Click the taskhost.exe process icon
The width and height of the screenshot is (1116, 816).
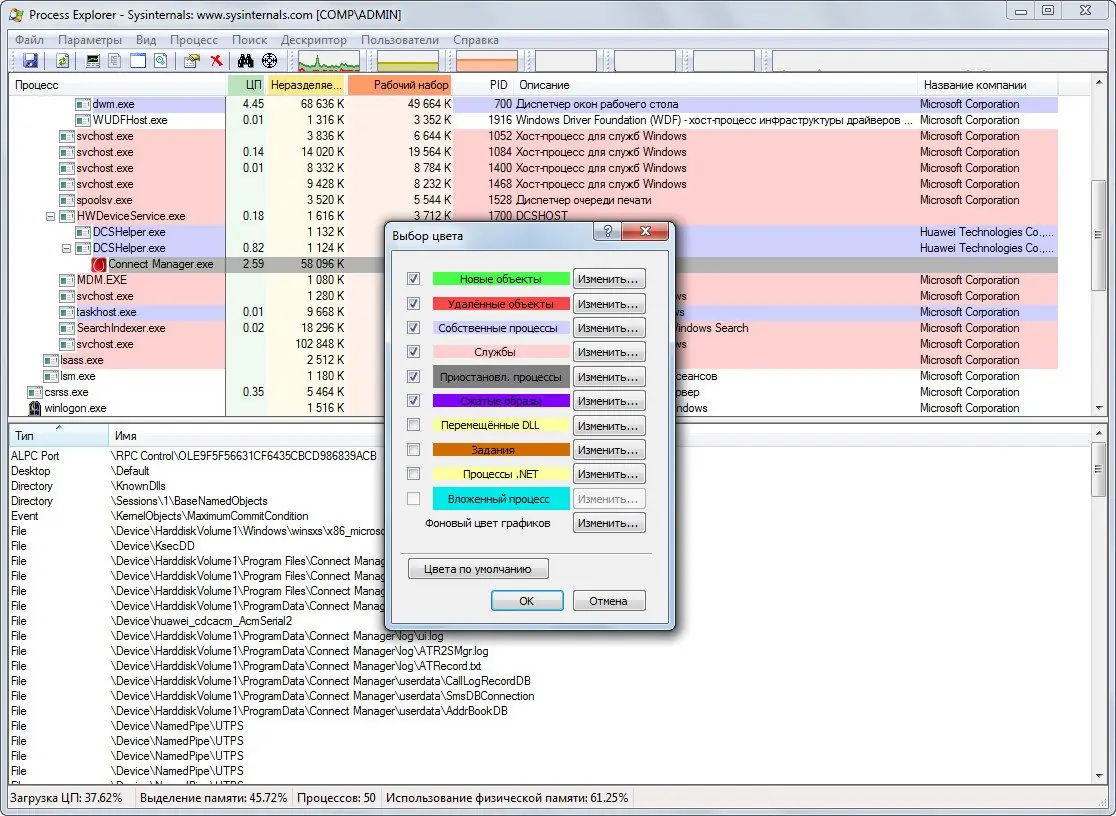pyautogui.click(x=67, y=312)
